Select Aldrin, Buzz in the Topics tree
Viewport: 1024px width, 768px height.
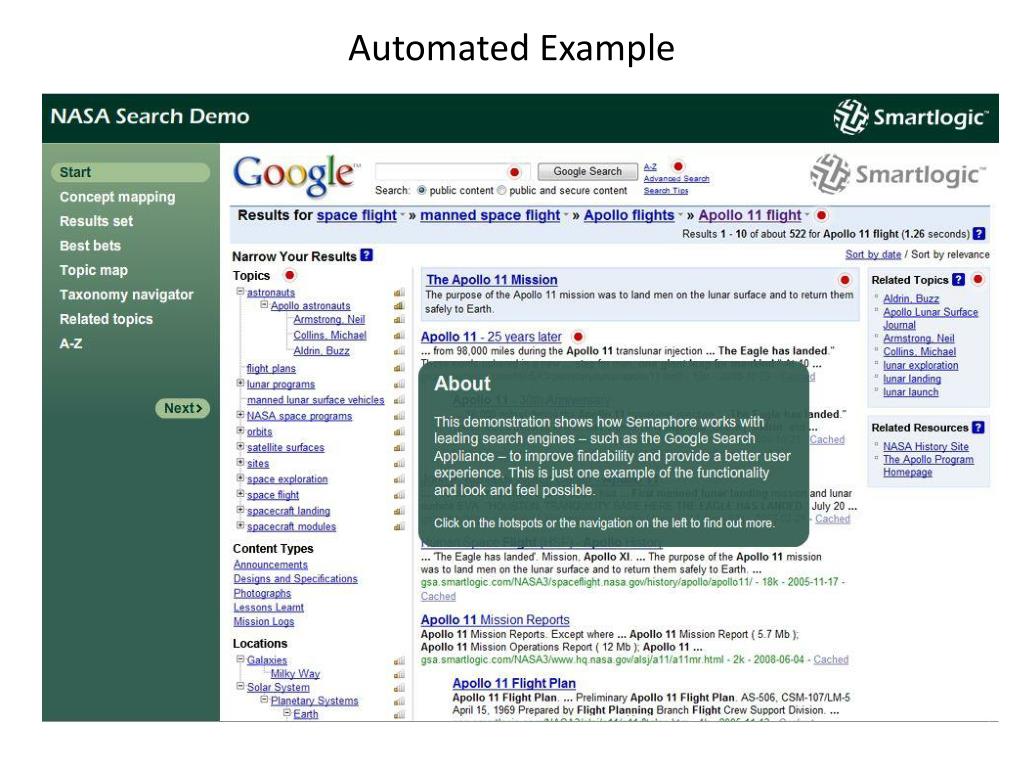pyautogui.click(x=321, y=351)
